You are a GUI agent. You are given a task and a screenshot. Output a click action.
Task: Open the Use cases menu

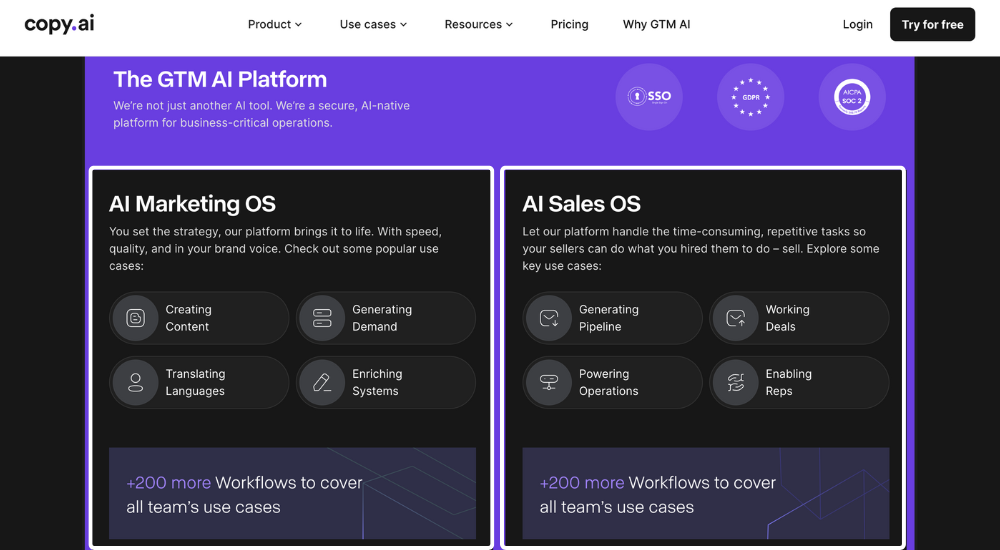tap(373, 24)
